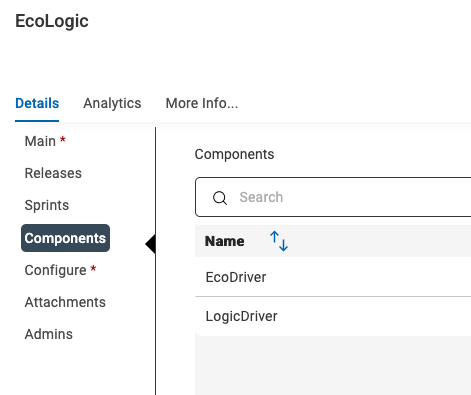This screenshot has height=395, width=471.
Task: Select the highlighted Components nav item
Action: [65, 238]
